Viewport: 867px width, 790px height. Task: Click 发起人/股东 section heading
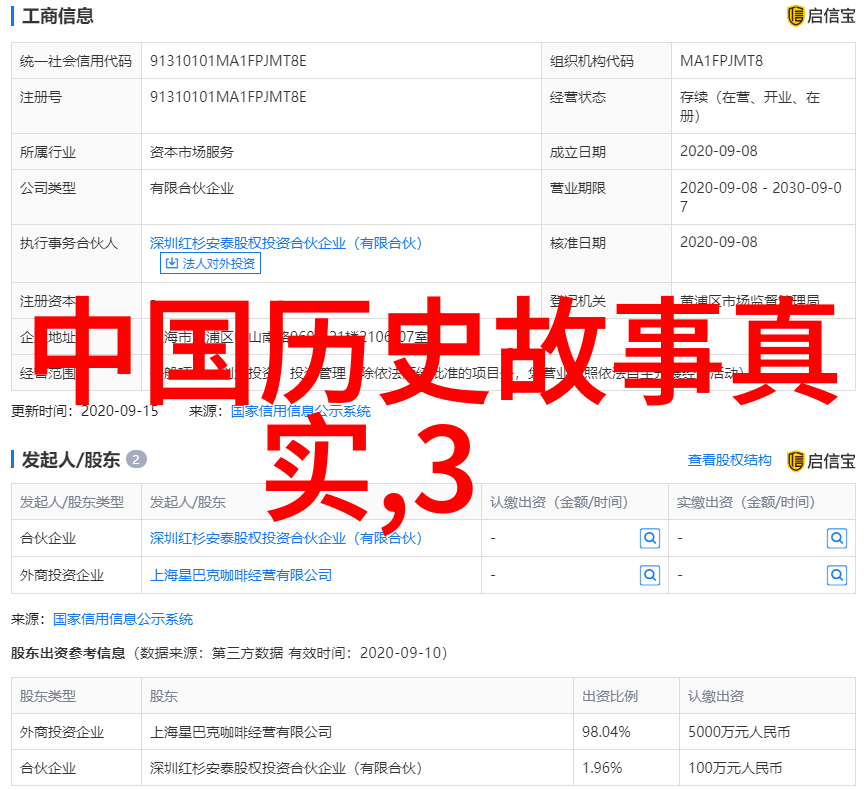tap(71, 459)
